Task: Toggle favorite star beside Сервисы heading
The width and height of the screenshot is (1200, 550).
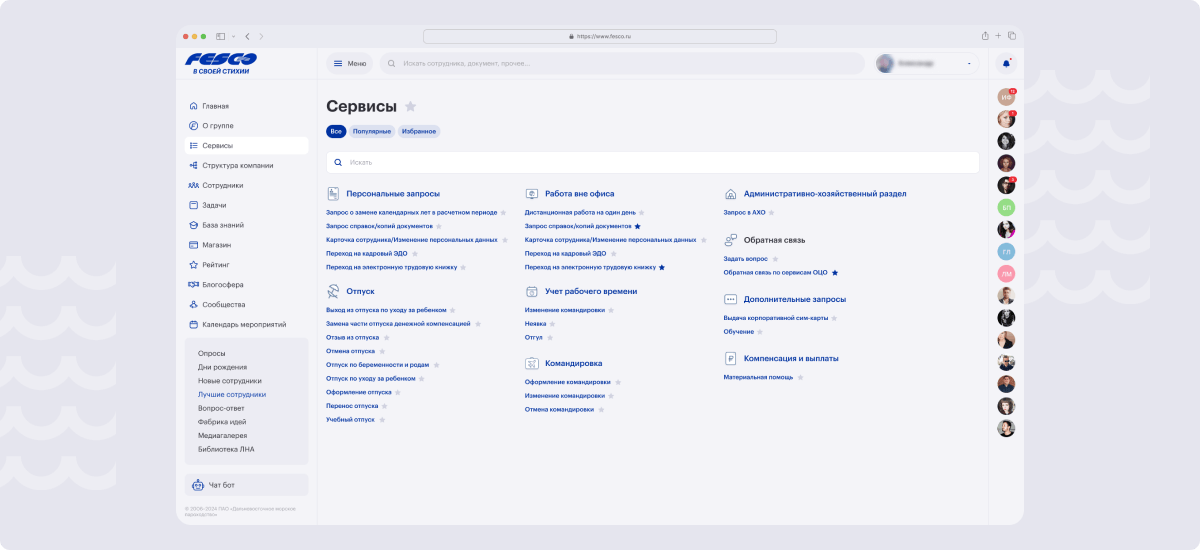Action: (410, 107)
